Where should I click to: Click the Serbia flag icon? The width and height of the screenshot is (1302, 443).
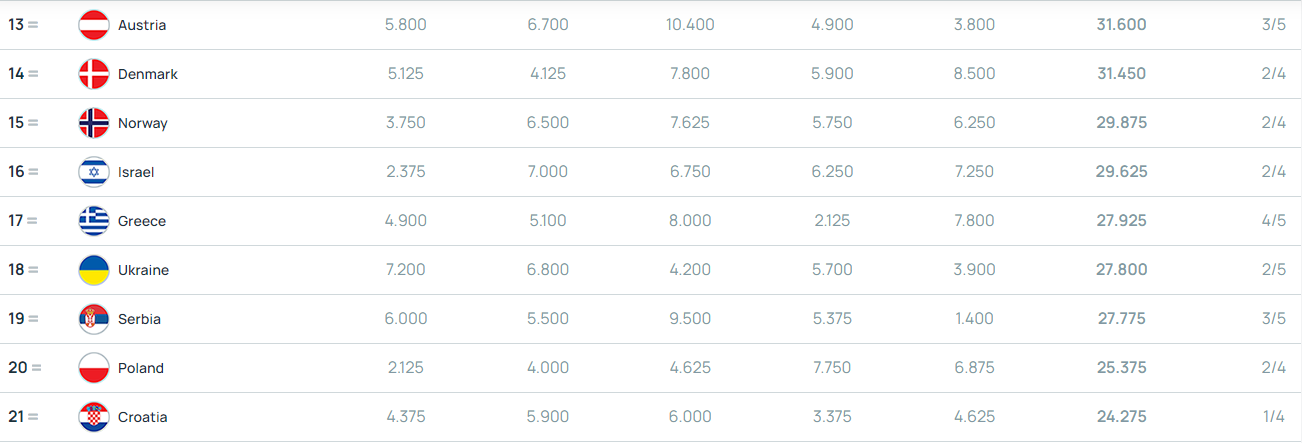click(x=93, y=319)
